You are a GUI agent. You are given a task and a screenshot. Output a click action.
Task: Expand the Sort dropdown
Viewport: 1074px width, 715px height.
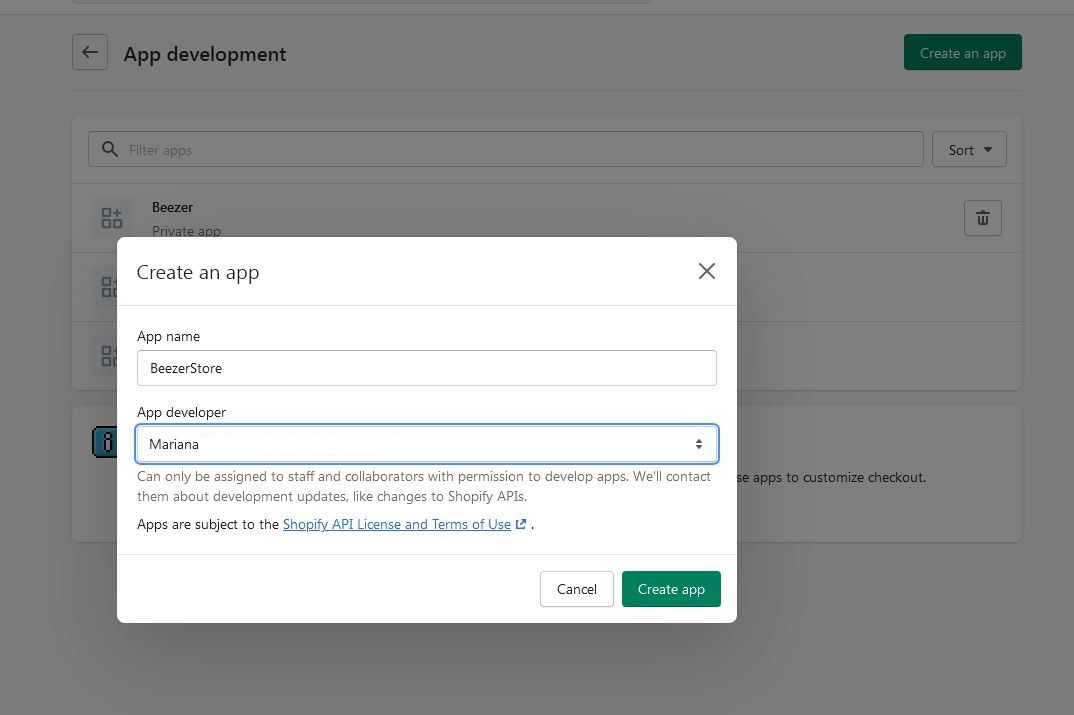tap(969, 150)
